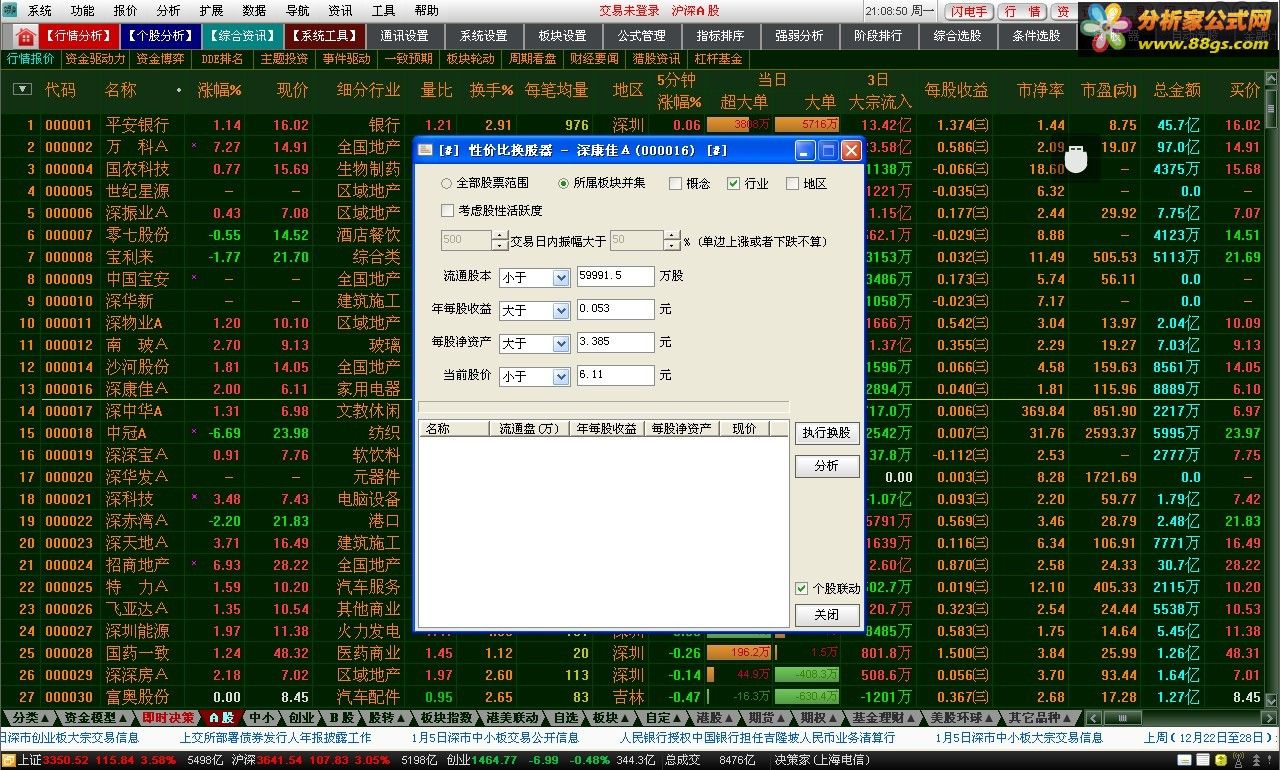Viewport: 1280px width, 770px height.
Task: Click the application logo icon in the title bar
Action: (9, 10)
